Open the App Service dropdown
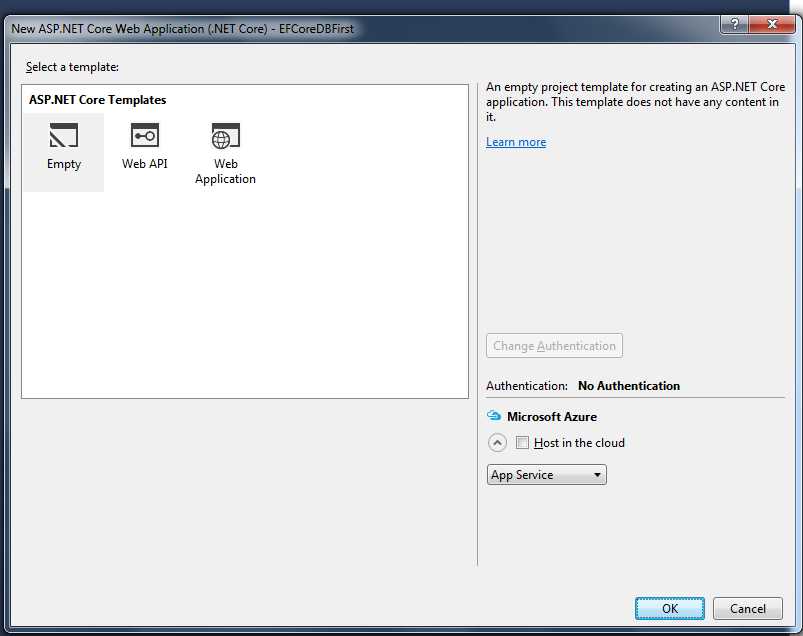Viewport: 803px width, 636px height. click(546, 475)
